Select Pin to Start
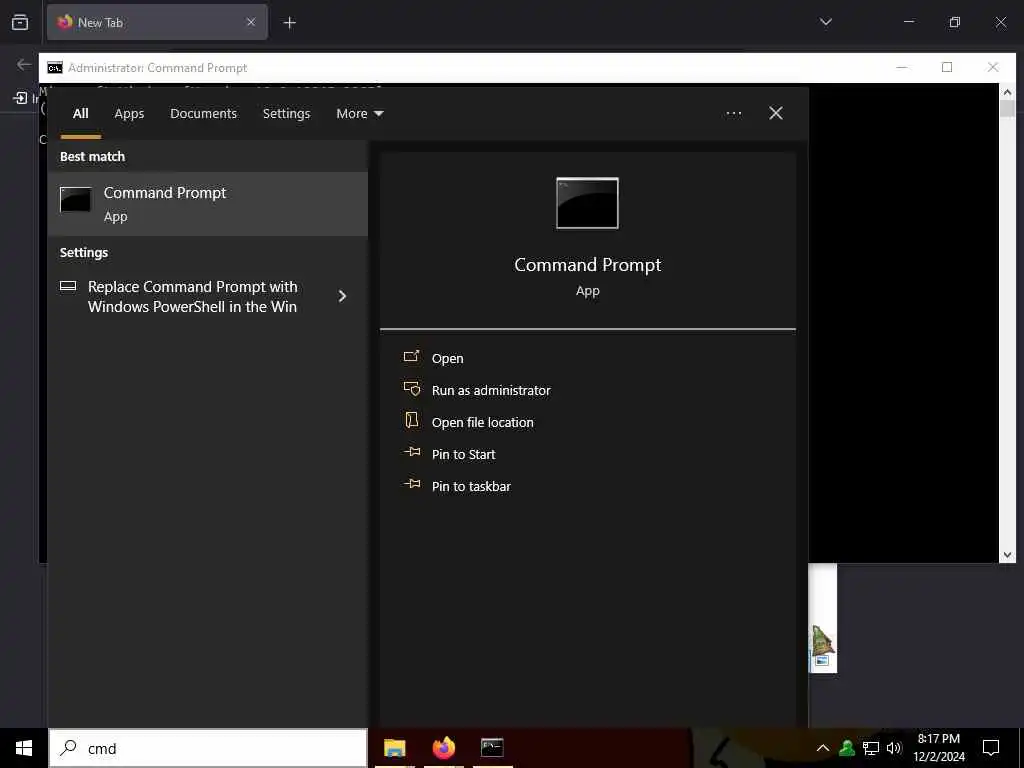Image resolution: width=1024 pixels, height=768 pixels. [x=463, y=455]
